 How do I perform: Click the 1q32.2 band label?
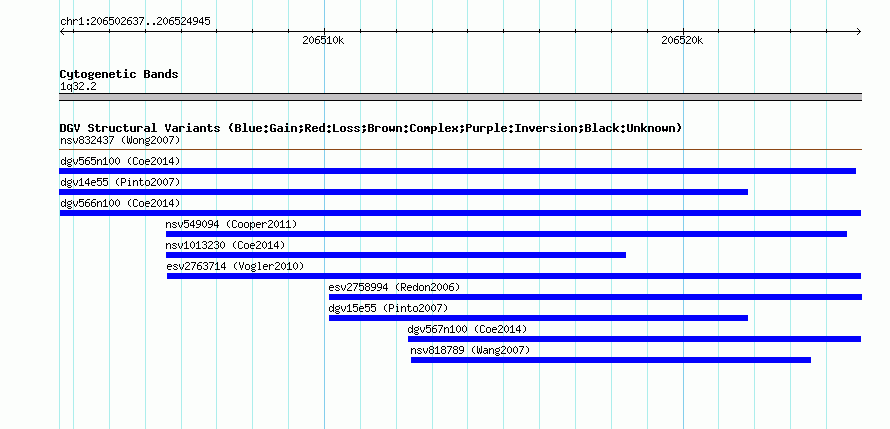pyautogui.click(x=78, y=87)
